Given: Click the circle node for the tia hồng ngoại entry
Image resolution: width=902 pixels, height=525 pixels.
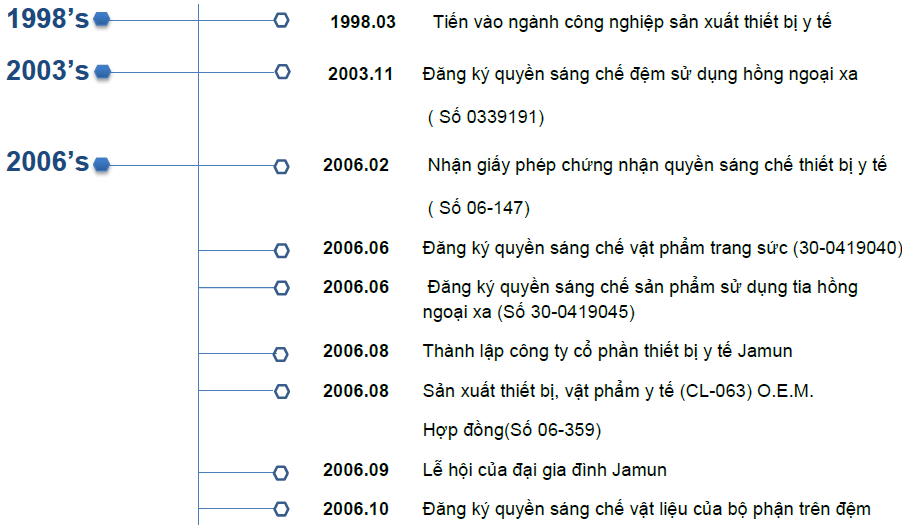Looking at the screenshot, I should tap(282, 288).
